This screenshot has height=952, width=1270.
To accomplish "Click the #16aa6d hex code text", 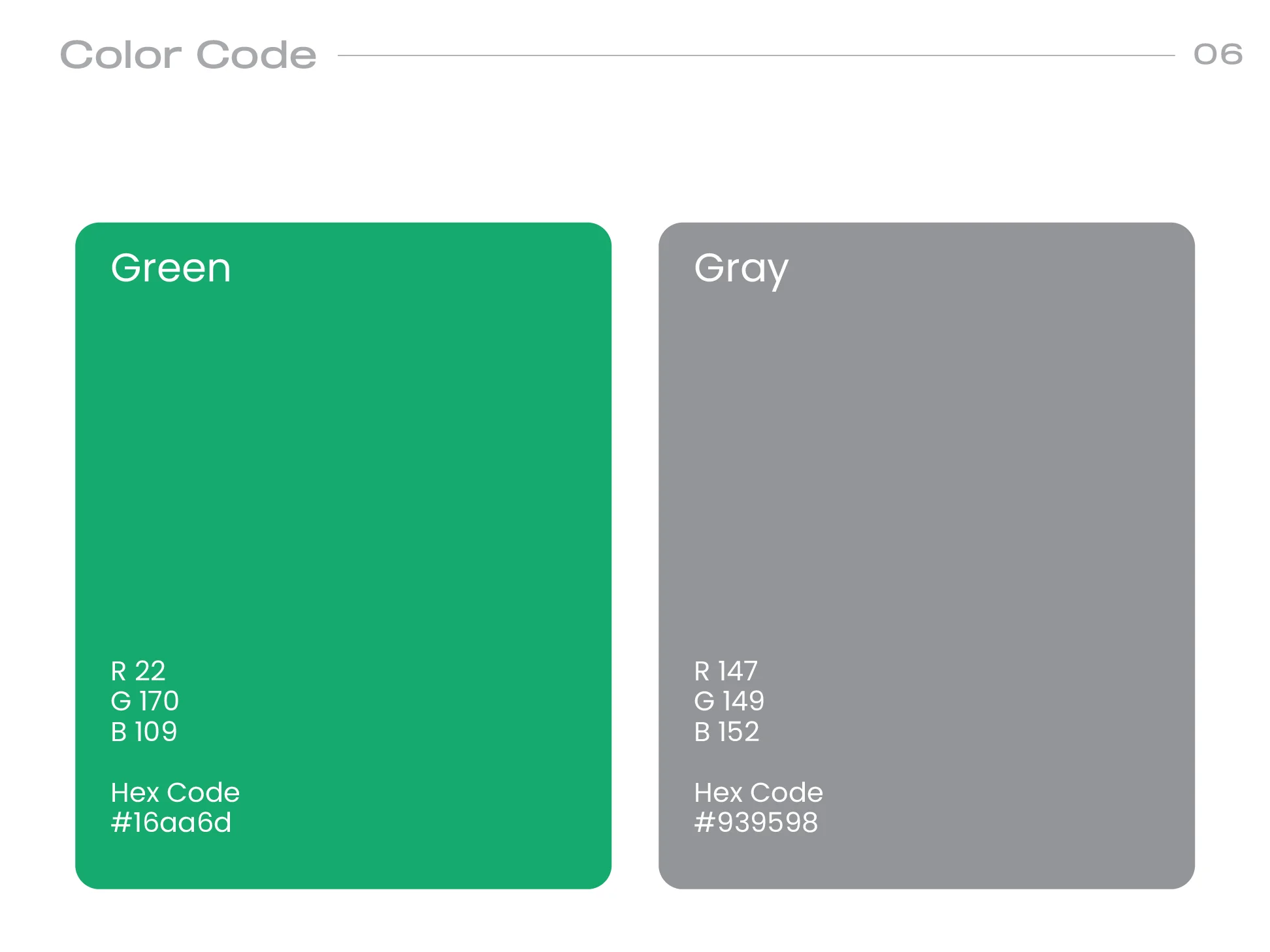I will pyautogui.click(x=171, y=823).
